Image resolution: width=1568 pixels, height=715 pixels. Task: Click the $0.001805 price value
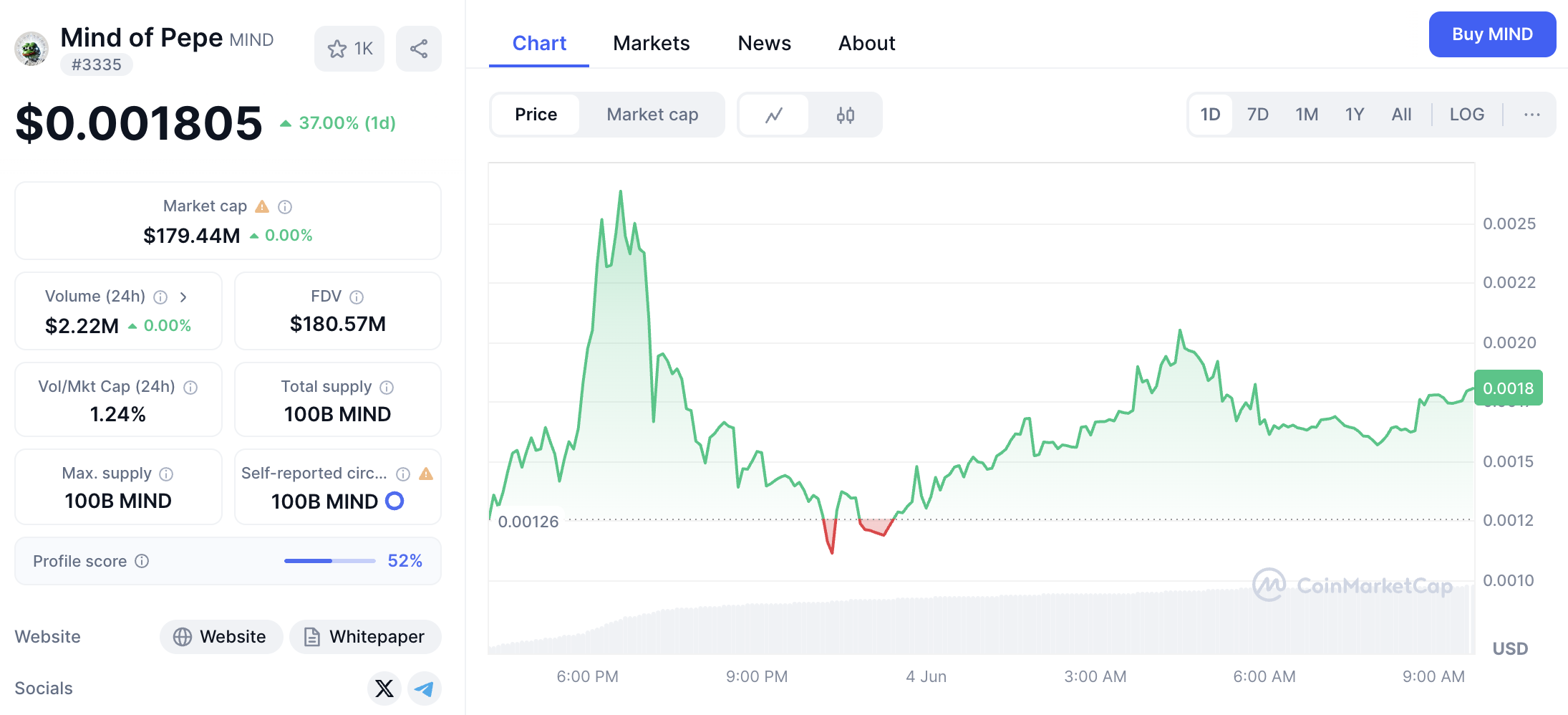coord(139,123)
